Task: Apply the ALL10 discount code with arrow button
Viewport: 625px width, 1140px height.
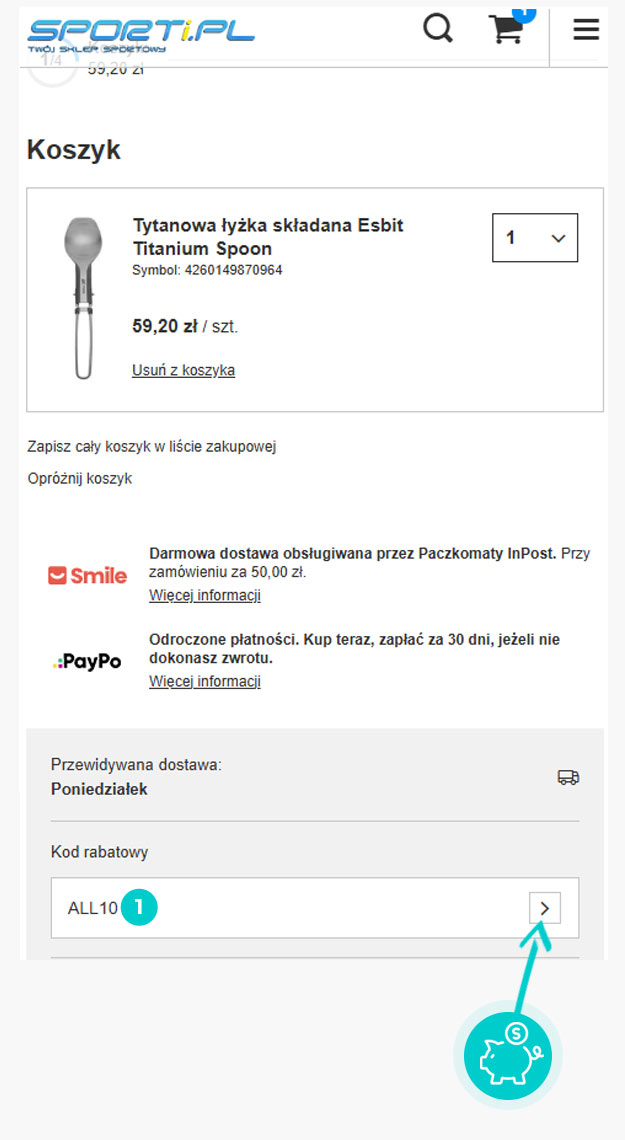Action: coord(545,907)
